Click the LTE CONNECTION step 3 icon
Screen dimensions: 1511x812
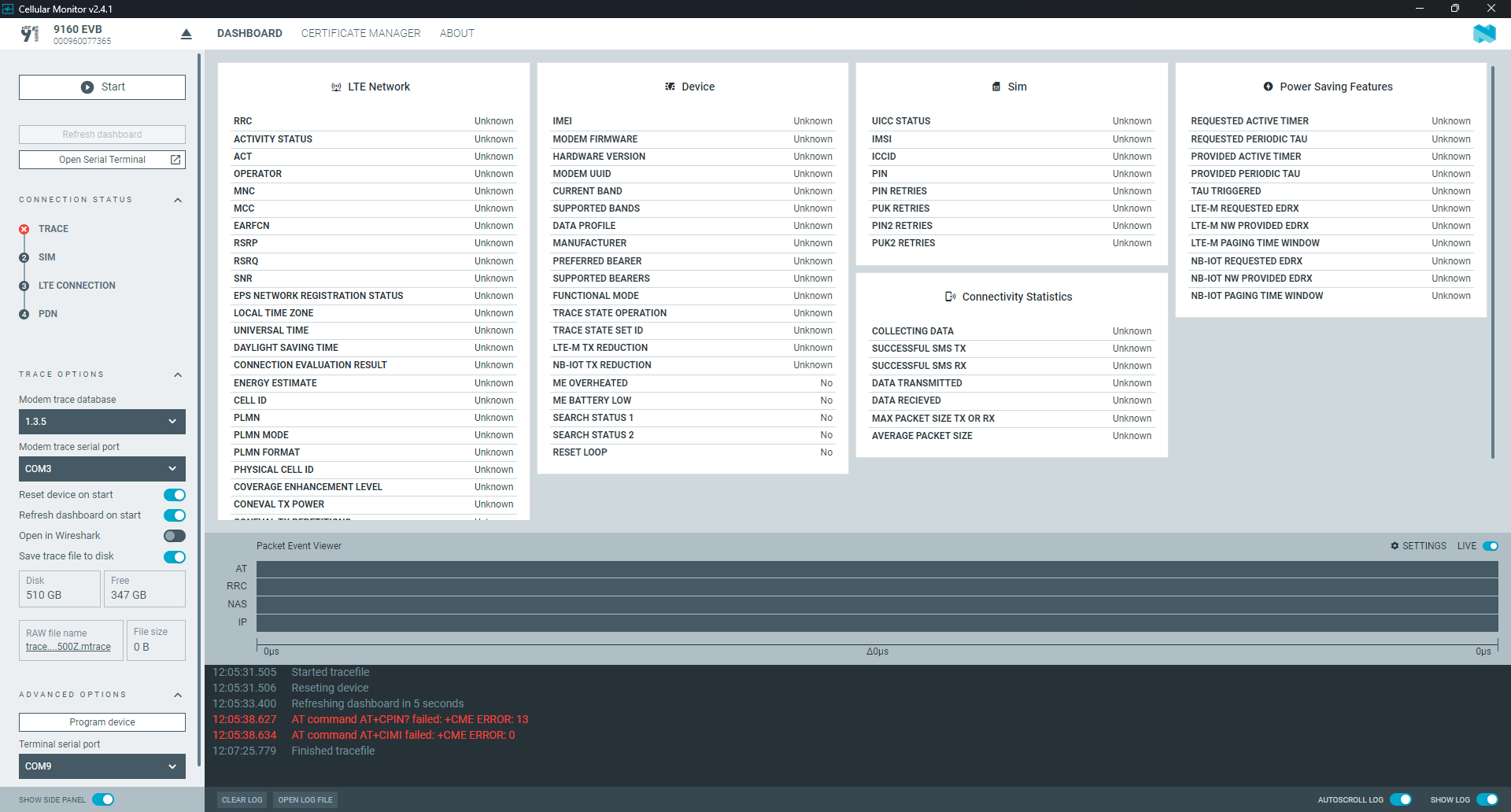[x=24, y=286]
